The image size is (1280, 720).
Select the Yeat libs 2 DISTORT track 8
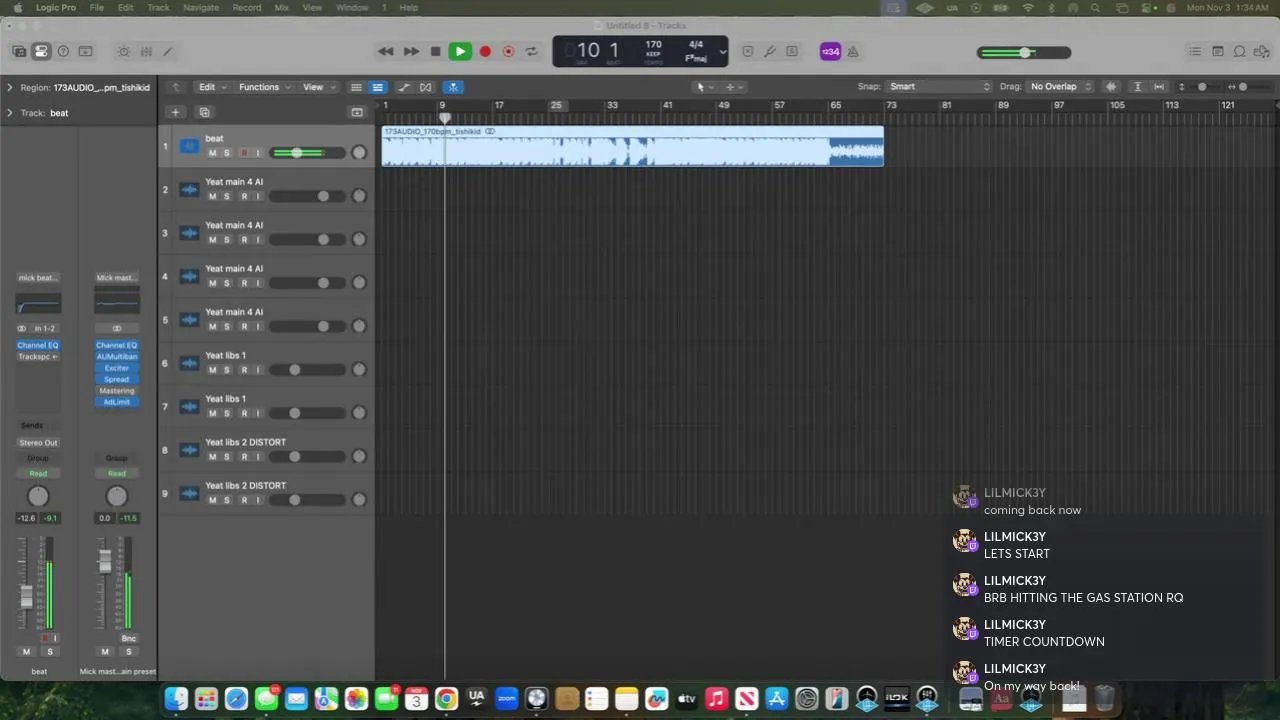(266, 449)
